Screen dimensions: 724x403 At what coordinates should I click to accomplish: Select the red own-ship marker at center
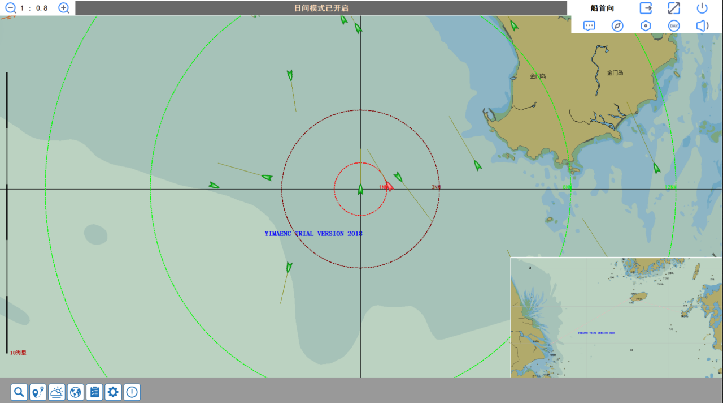[388, 187]
